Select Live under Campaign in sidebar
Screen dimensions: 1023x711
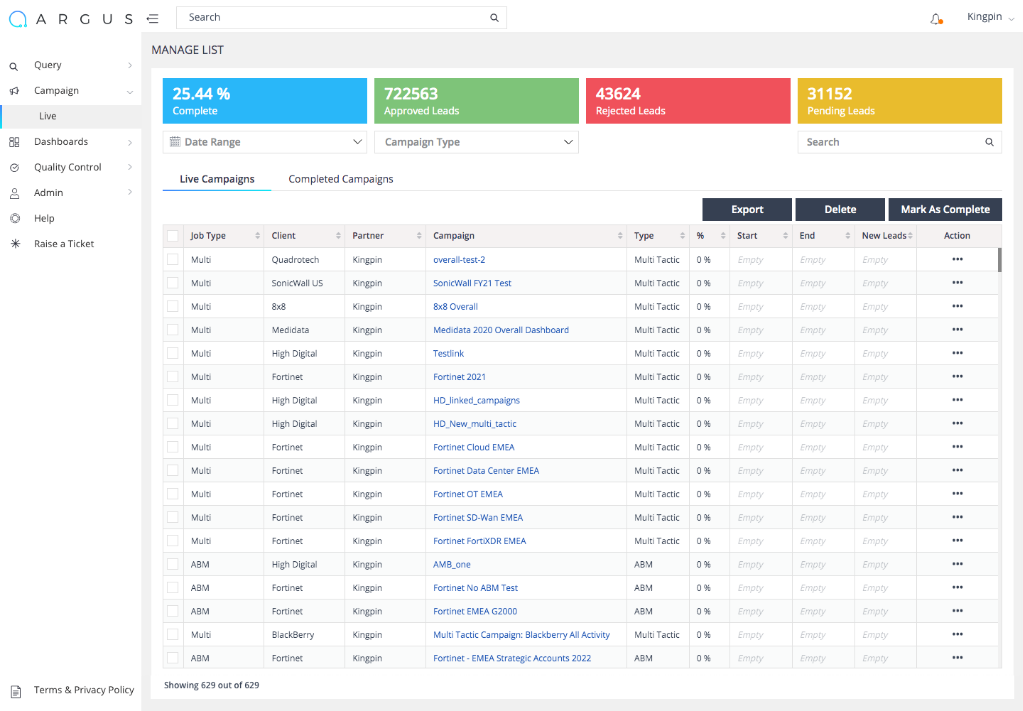tap(48, 116)
